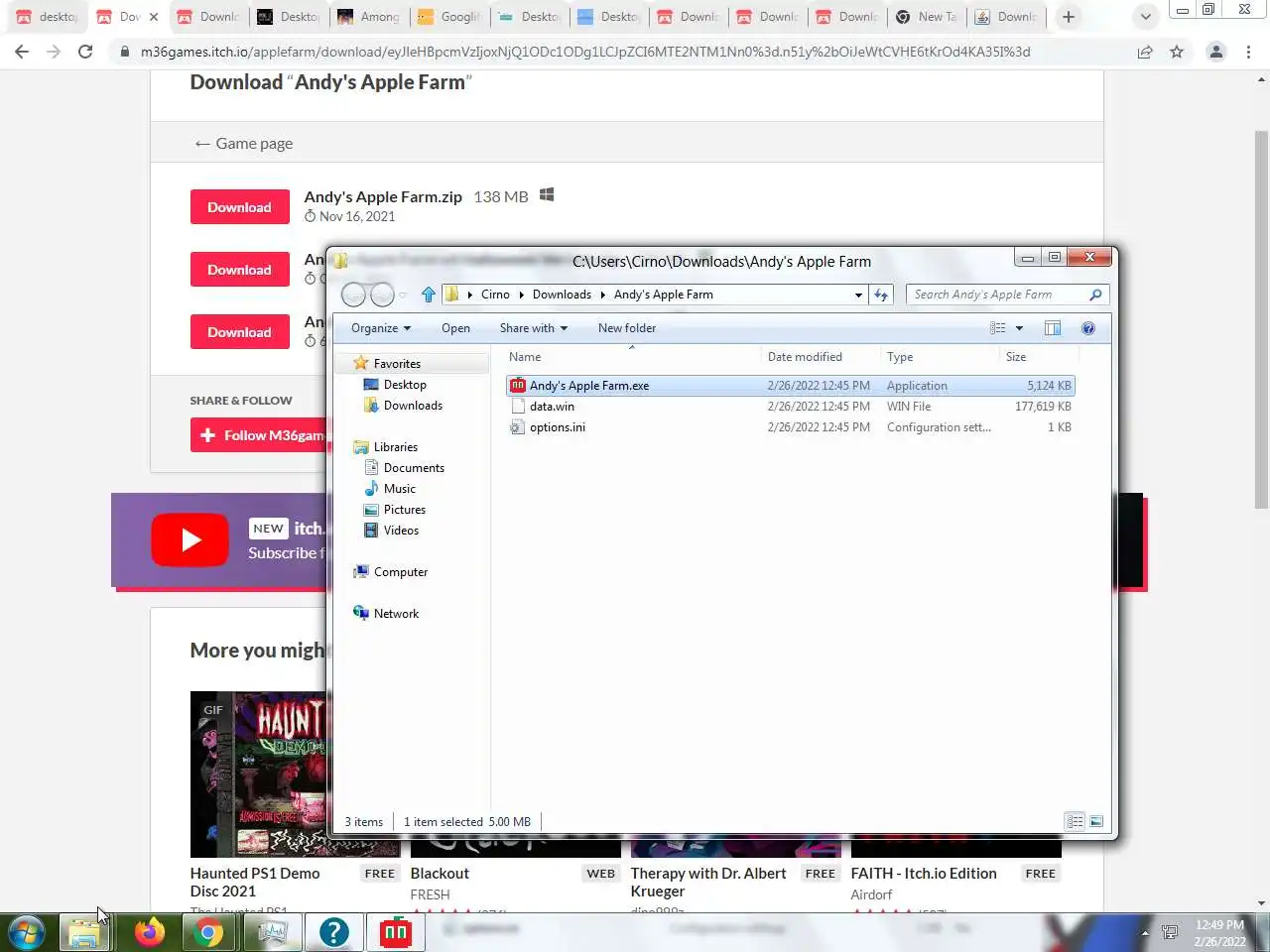Sort by the Name column header
Screen dimensions: 1270x952
tap(631, 357)
